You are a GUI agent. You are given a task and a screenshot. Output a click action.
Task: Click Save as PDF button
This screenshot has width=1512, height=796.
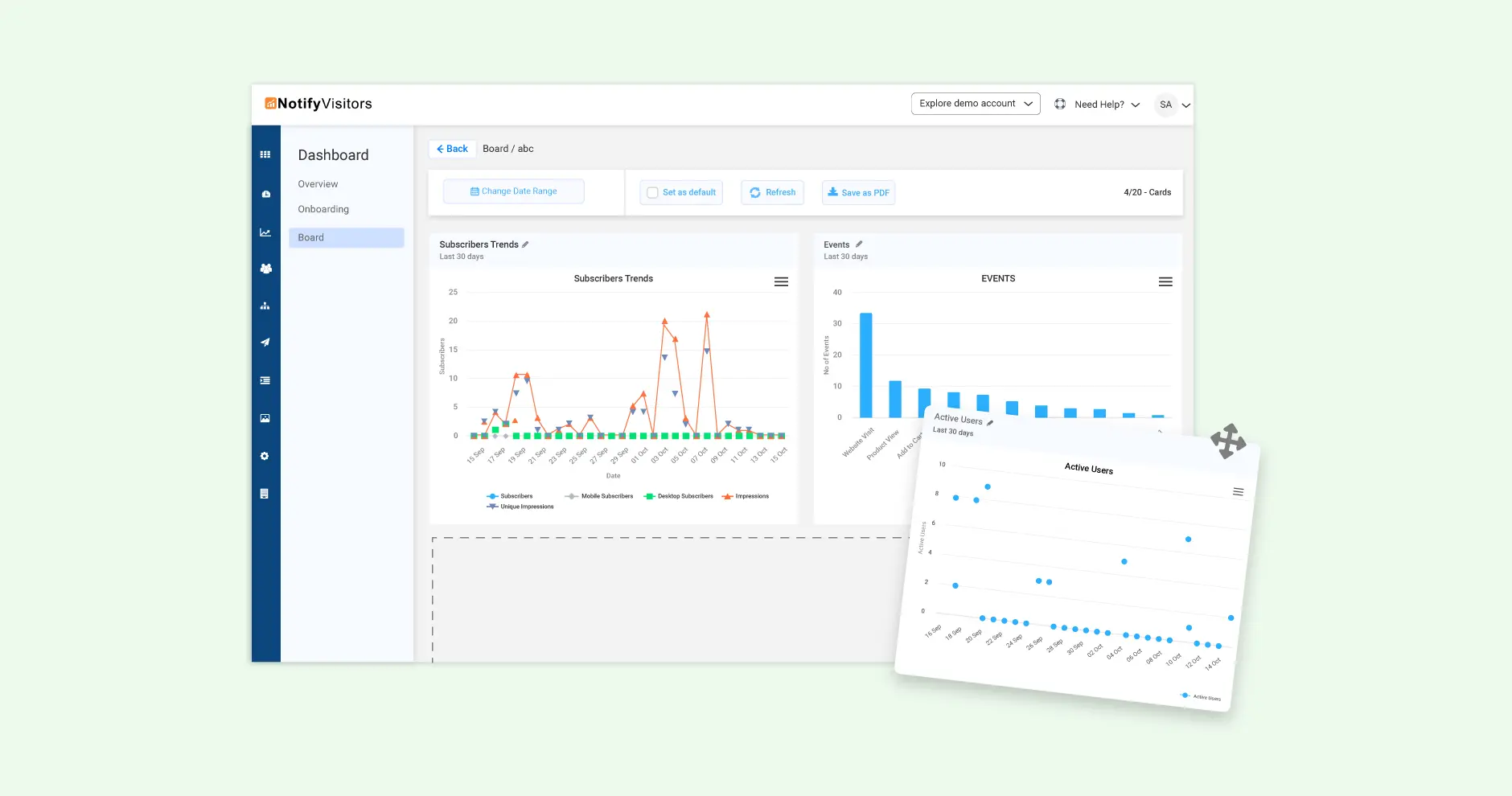[858, 193]
